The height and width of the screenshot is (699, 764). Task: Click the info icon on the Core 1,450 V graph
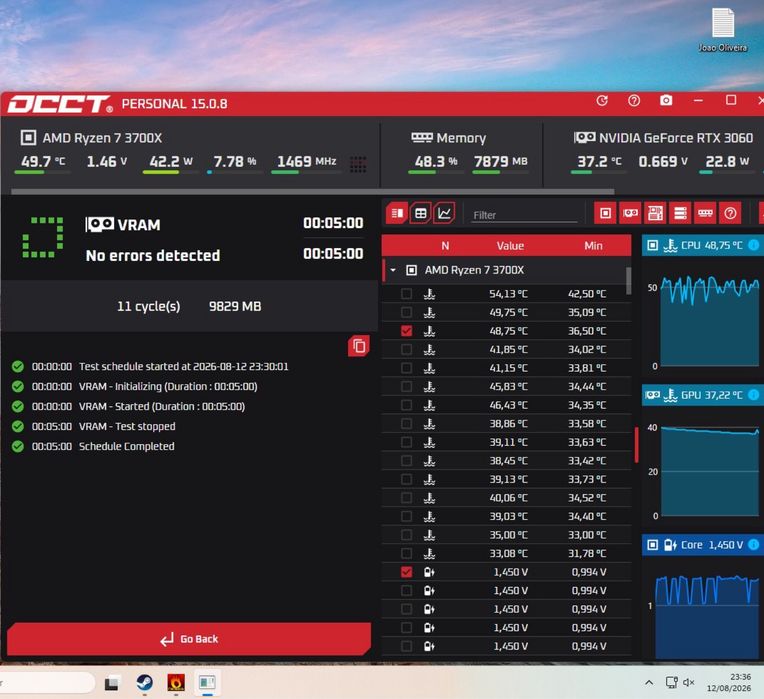coord(753,545)
